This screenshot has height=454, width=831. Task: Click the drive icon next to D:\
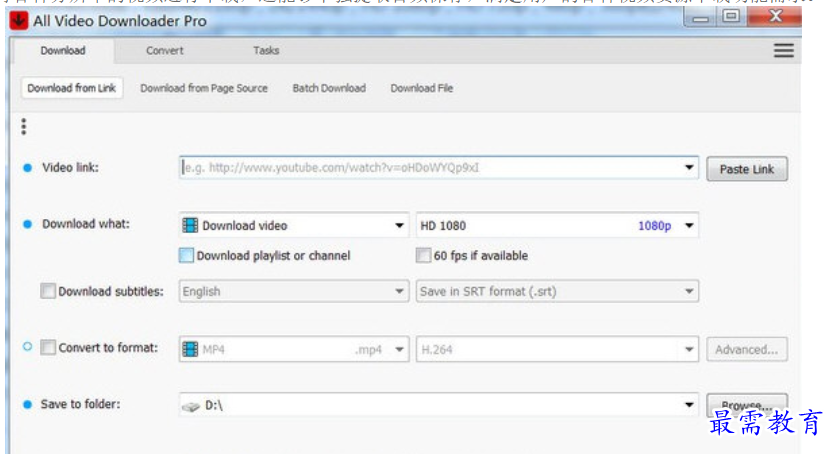point(191,406)
